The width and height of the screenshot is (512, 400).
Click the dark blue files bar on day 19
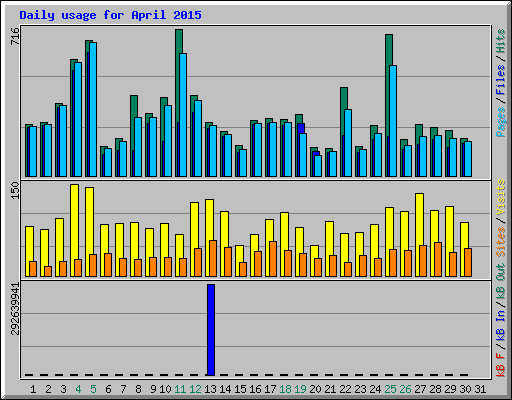tap(301, 128)
